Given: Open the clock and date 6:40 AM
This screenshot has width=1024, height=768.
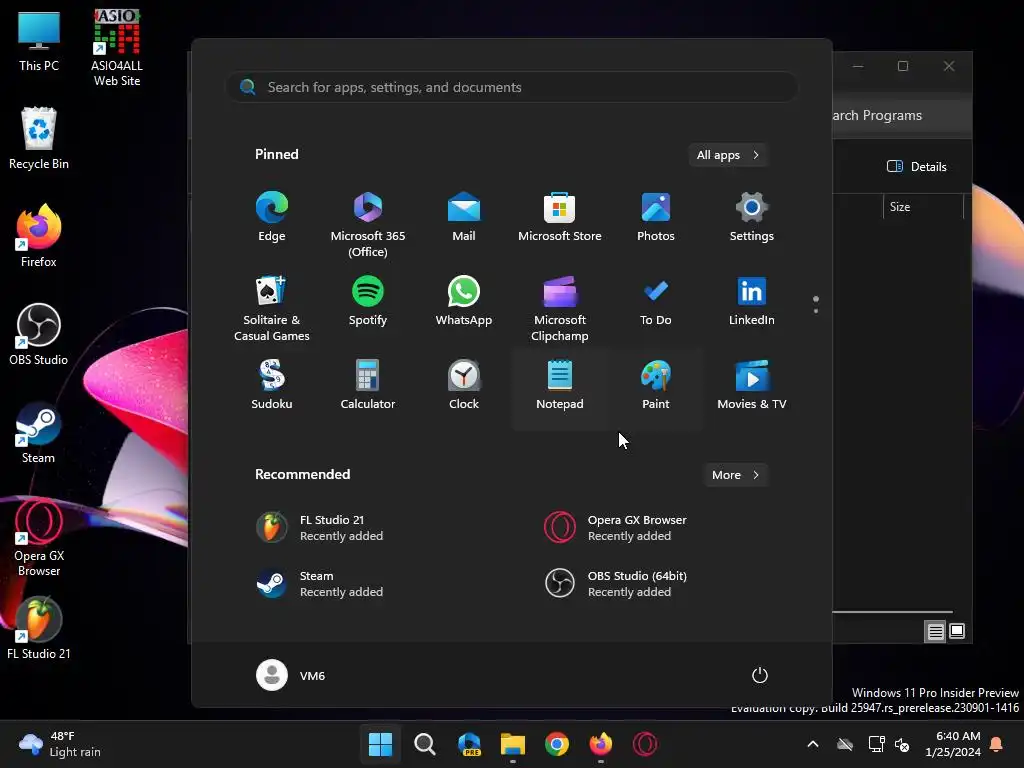Looking at the screenshot, I should click(x=953, y=744).
